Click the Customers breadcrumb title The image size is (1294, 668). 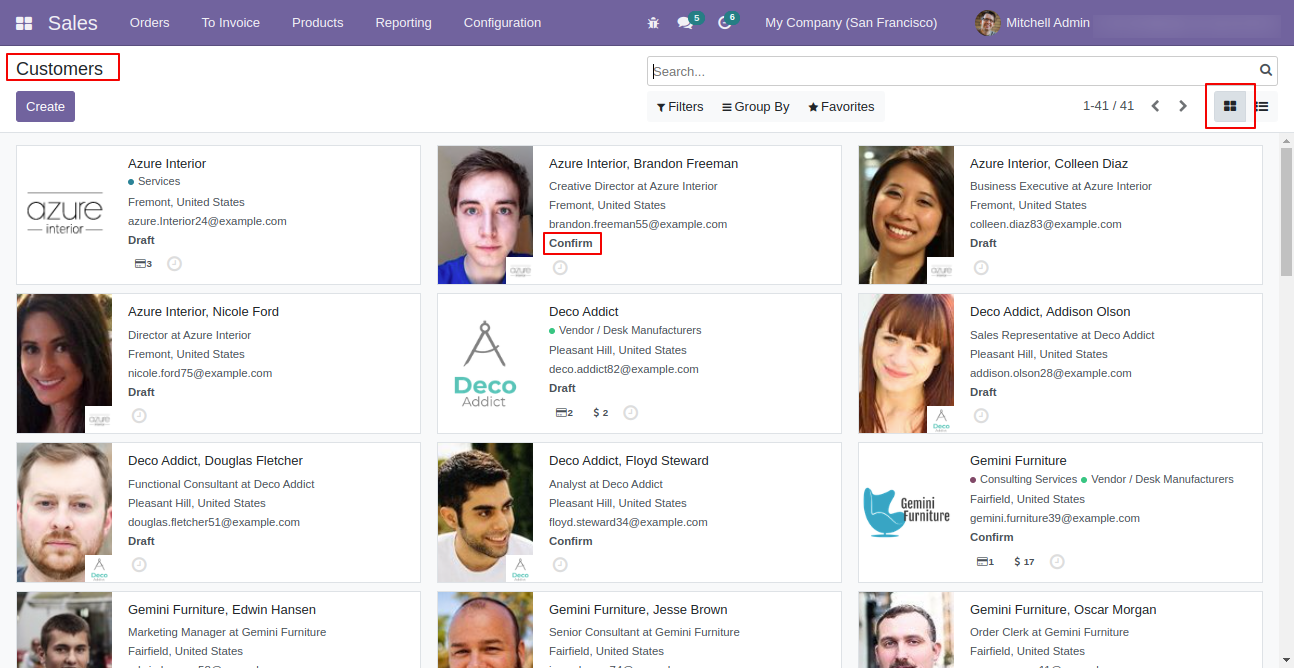59,69
